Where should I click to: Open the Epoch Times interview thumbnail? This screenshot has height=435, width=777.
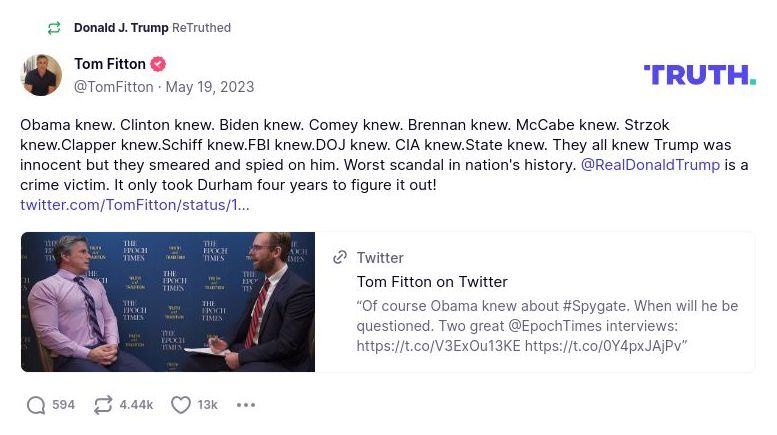[168, 302]
